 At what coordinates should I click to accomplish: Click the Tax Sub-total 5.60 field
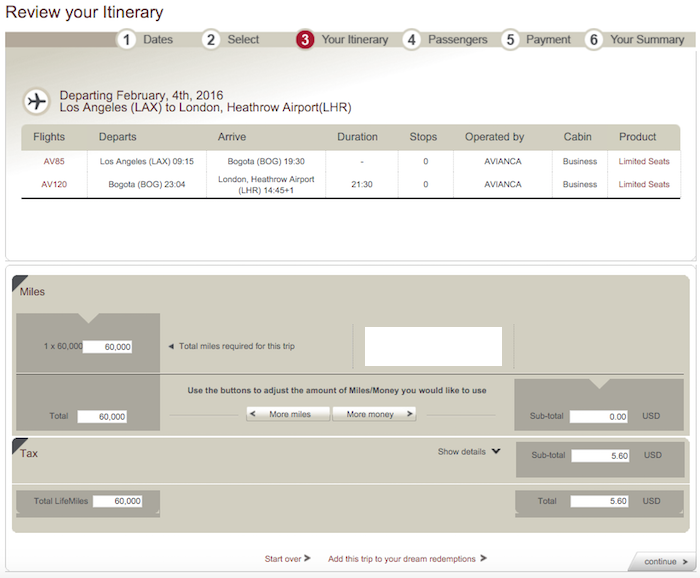click(600, 456)
